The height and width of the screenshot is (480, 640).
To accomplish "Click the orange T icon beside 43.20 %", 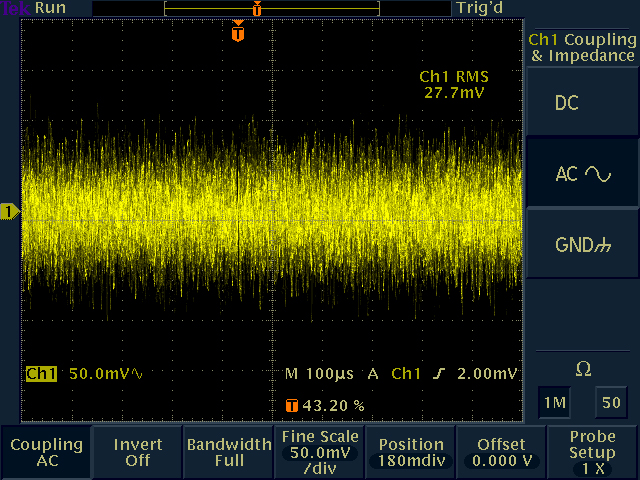I will click(291, 405).
